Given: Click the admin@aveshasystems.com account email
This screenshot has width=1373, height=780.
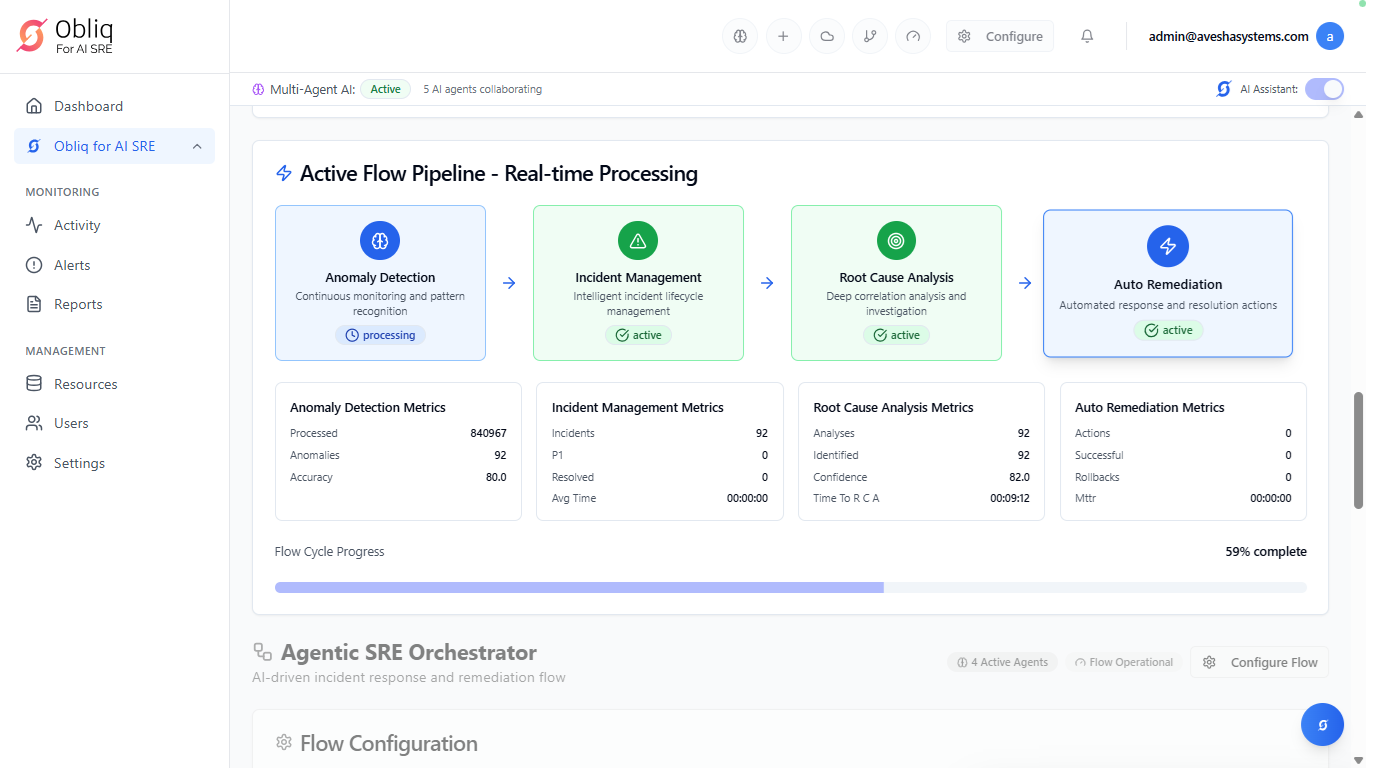Looking at the screenshot, I should click(x=1228, y=36).
